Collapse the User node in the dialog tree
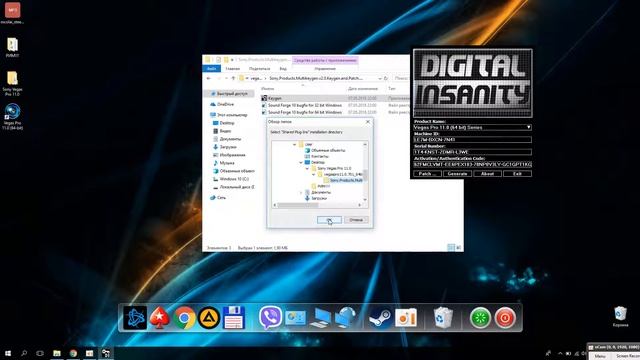This screenshot has width=640, height=360. point(294,144)
